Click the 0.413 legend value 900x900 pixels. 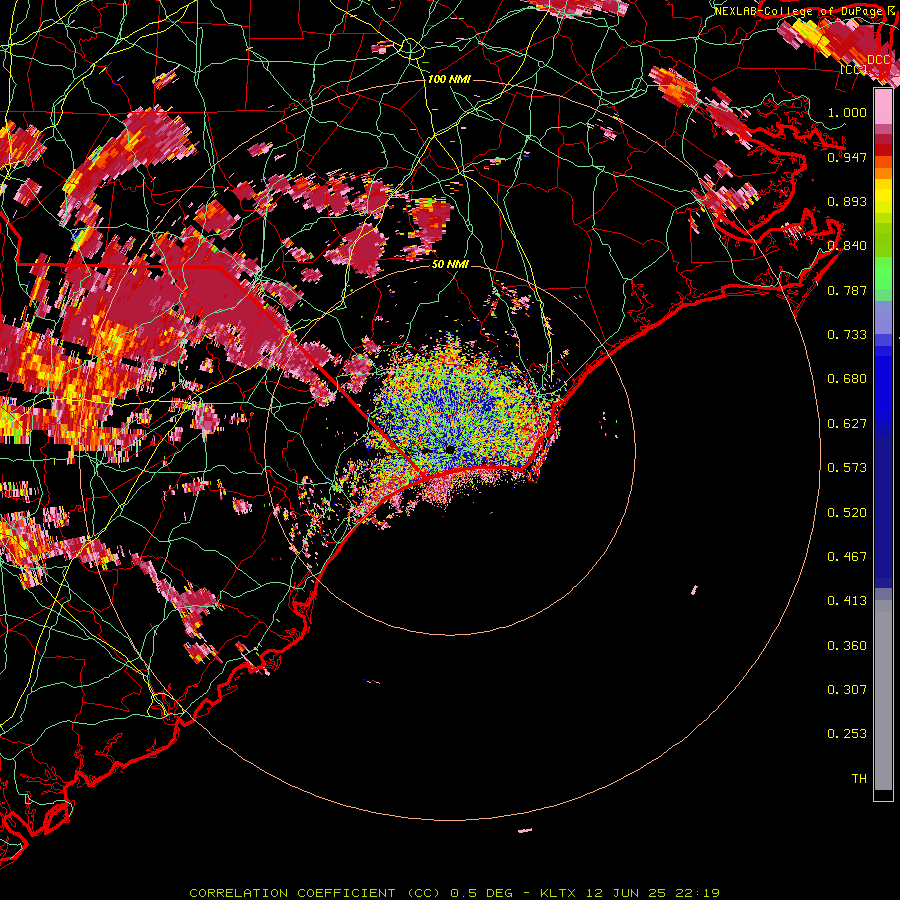coord(847,601)
